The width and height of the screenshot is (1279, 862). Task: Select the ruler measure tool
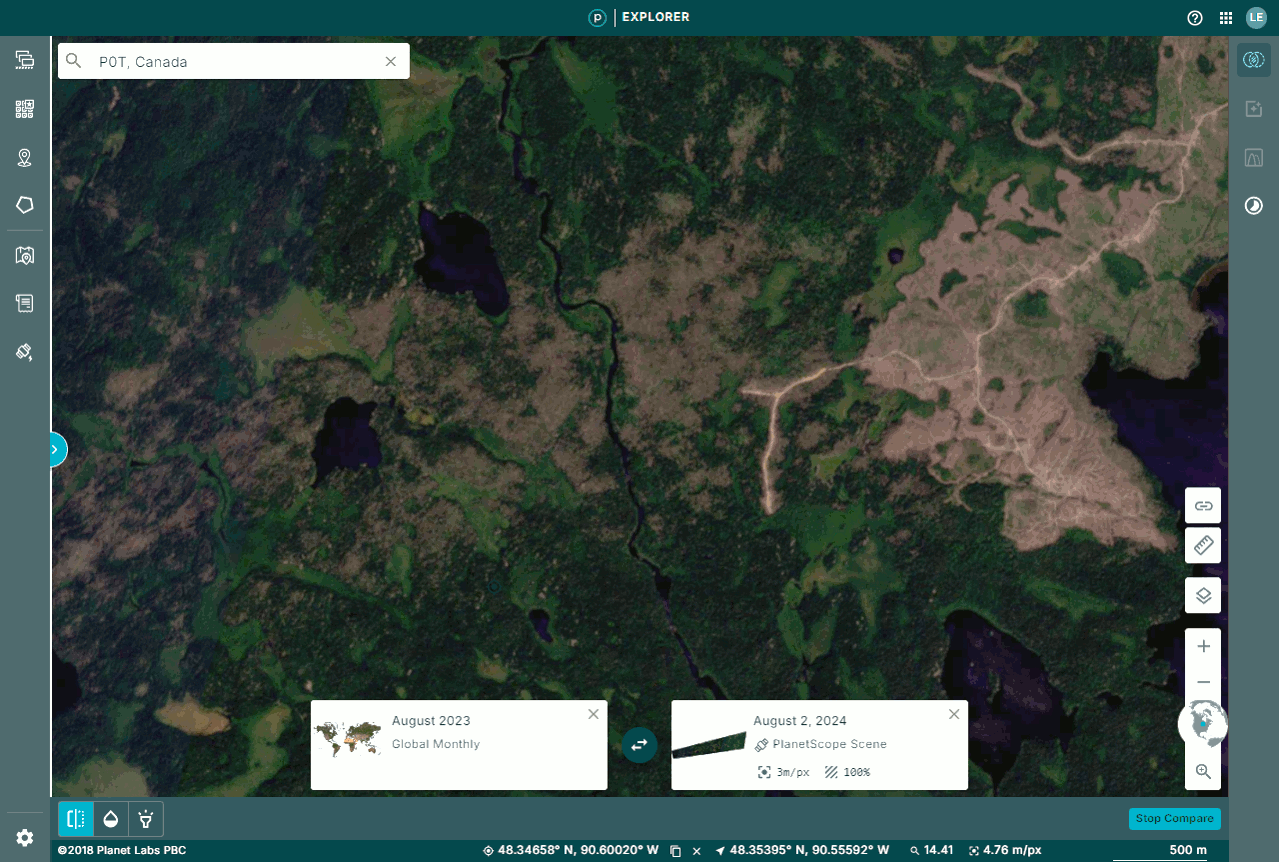click(x=1203, y=546)
